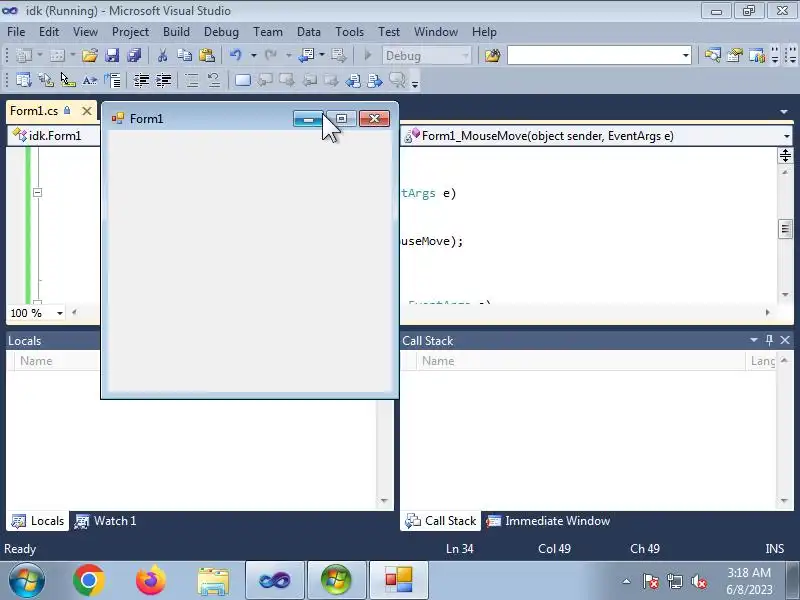800x600 pixels.
Task: Expand the Find combo box dropdown arrow
Action: click(x=686, y=56)
